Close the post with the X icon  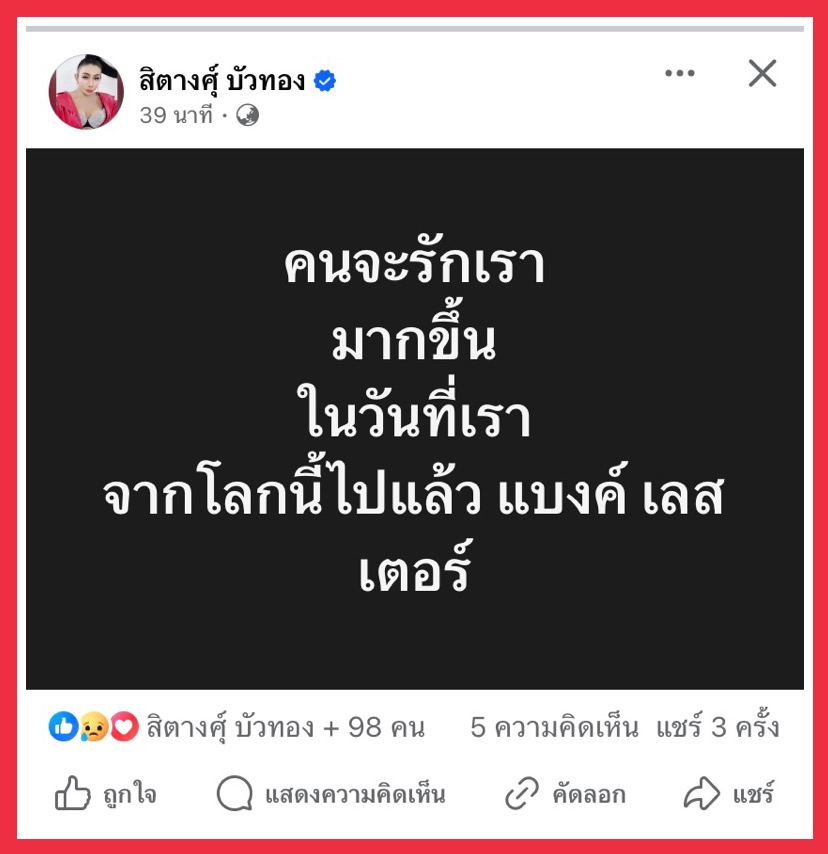[762, 73]
